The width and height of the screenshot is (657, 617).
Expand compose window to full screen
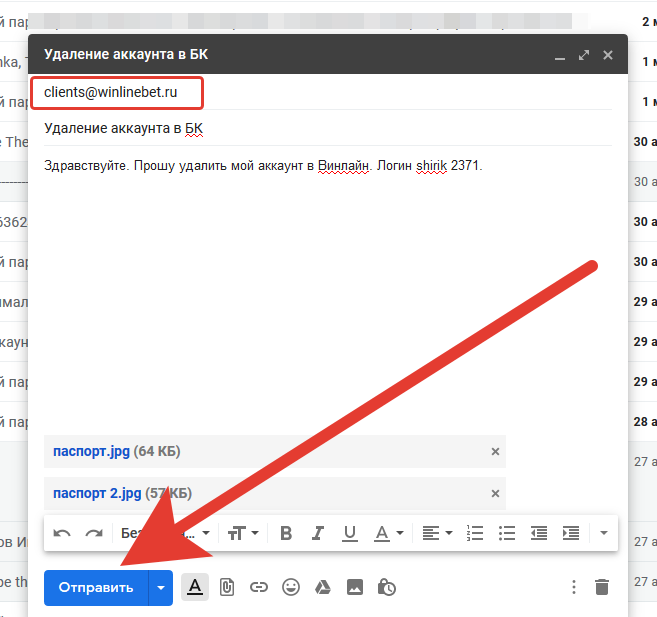point(584,55)
